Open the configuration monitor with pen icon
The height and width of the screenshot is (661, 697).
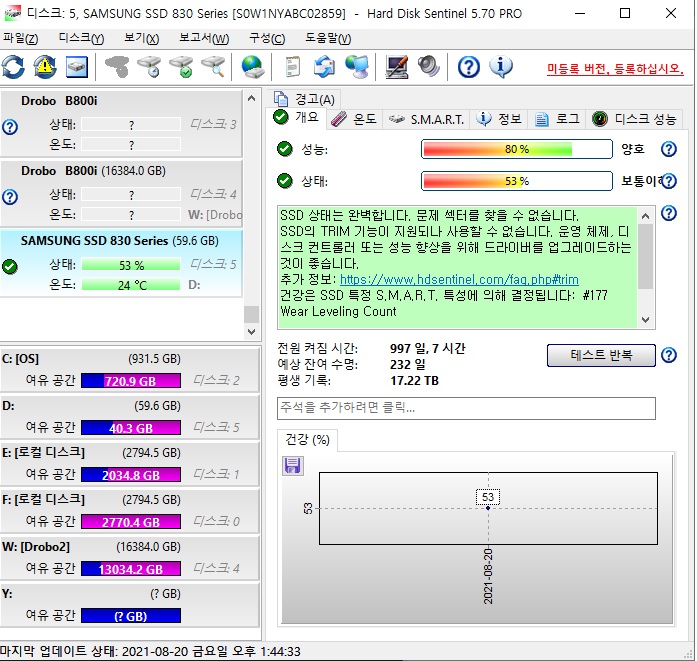tap(397, 67)
